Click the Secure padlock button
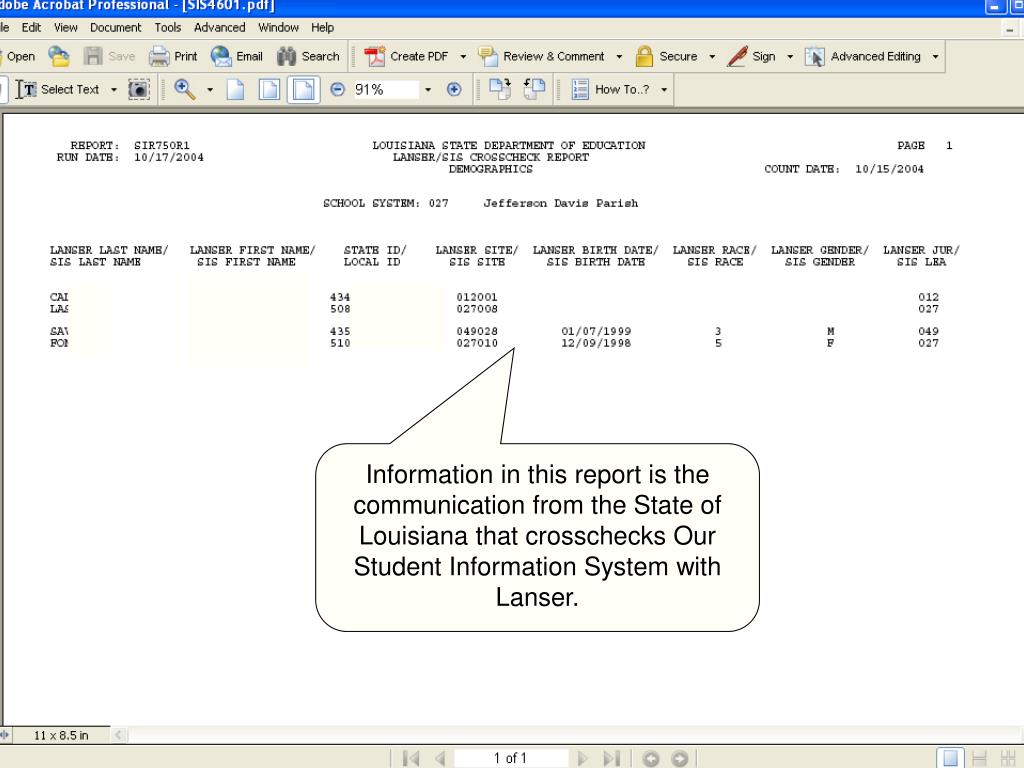The width and height of the screenshot is (1024, 768). pyautogui.click(x=667, y=57)
